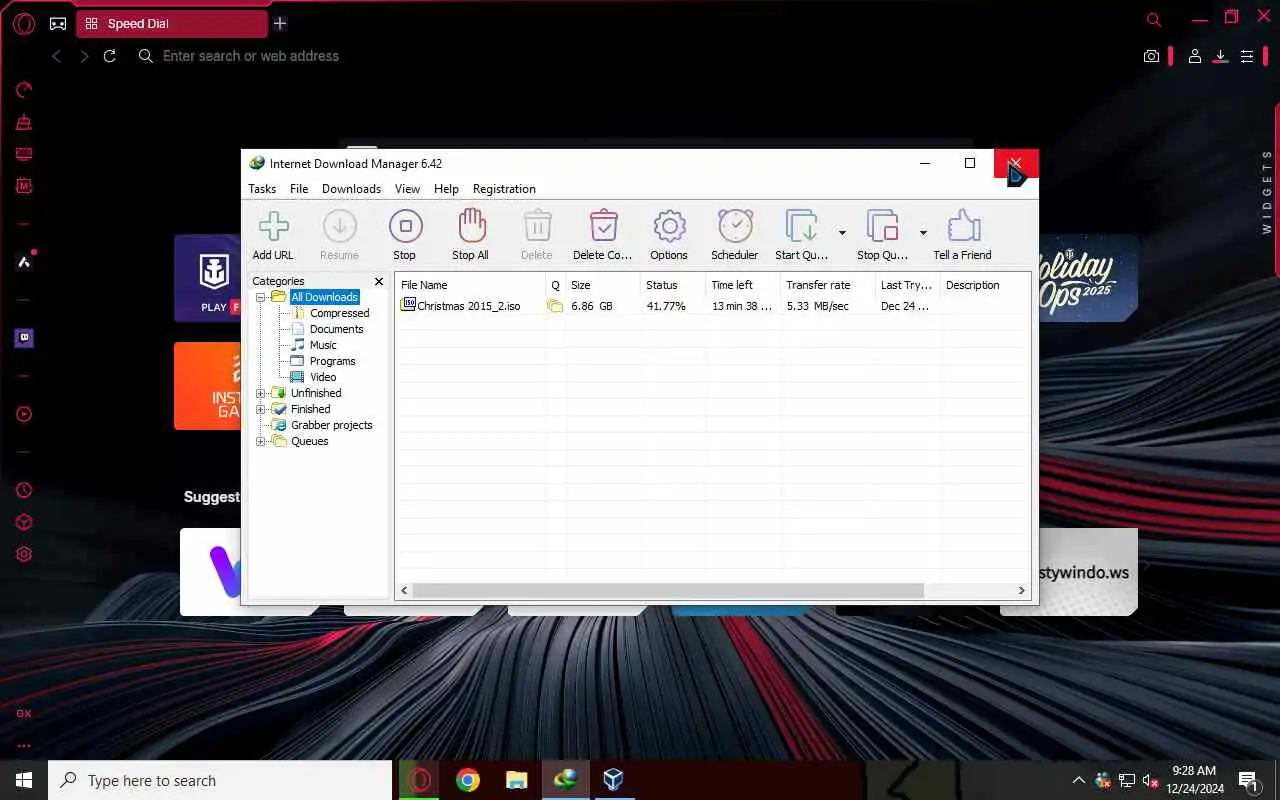Select the Grabber projects item
Screen dimensions: 1280x800
click(331, 425)
